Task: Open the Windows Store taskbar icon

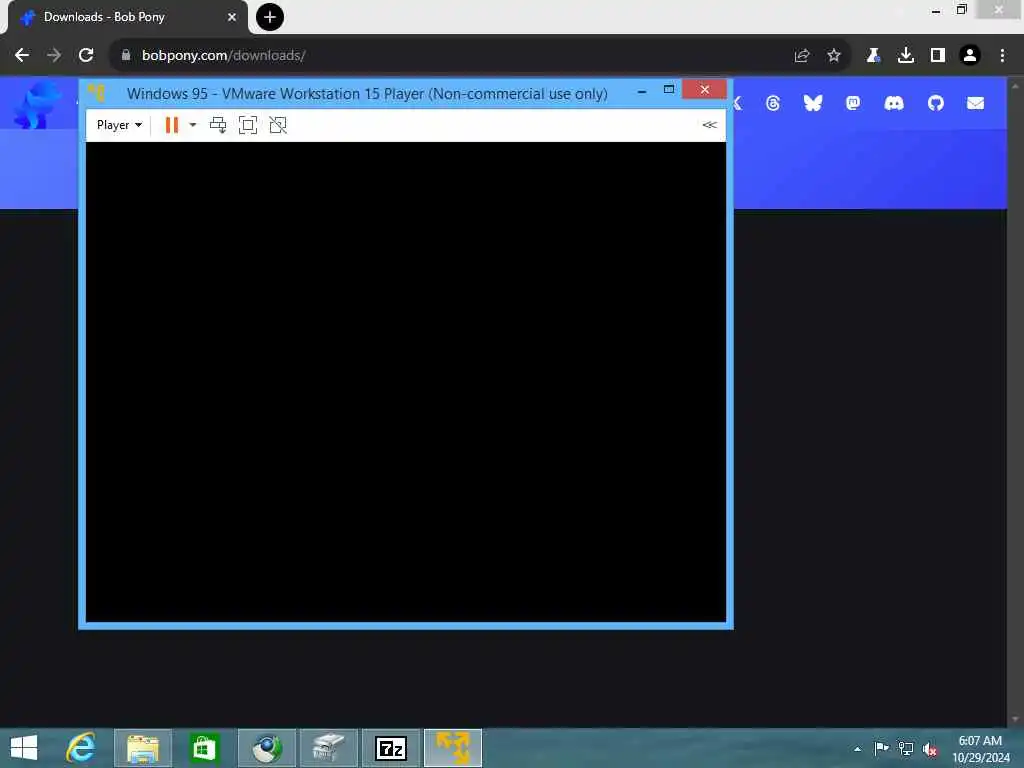Action: point(204,748)
